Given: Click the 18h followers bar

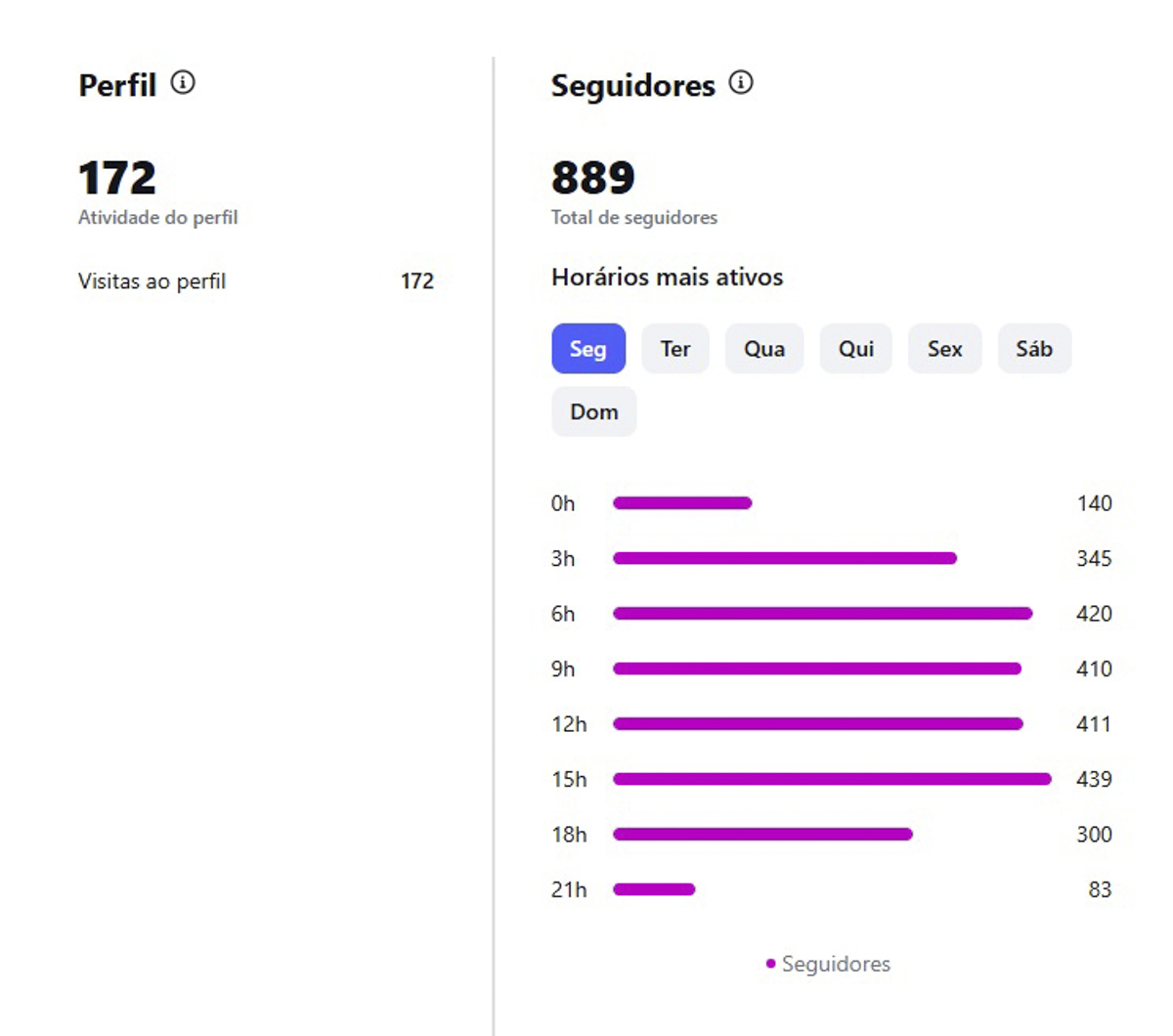Looking at the screenshot, I should point(763,835).
